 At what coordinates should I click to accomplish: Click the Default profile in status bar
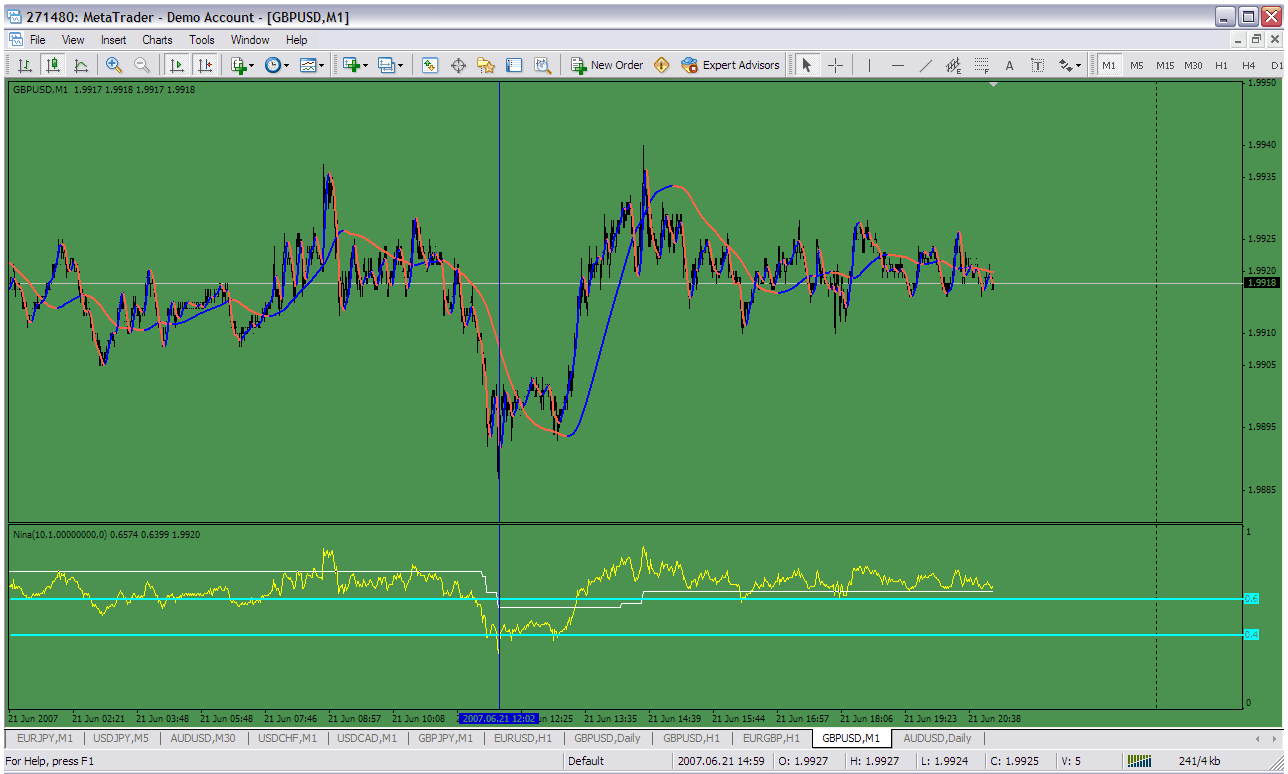click(x=586, y=761)
